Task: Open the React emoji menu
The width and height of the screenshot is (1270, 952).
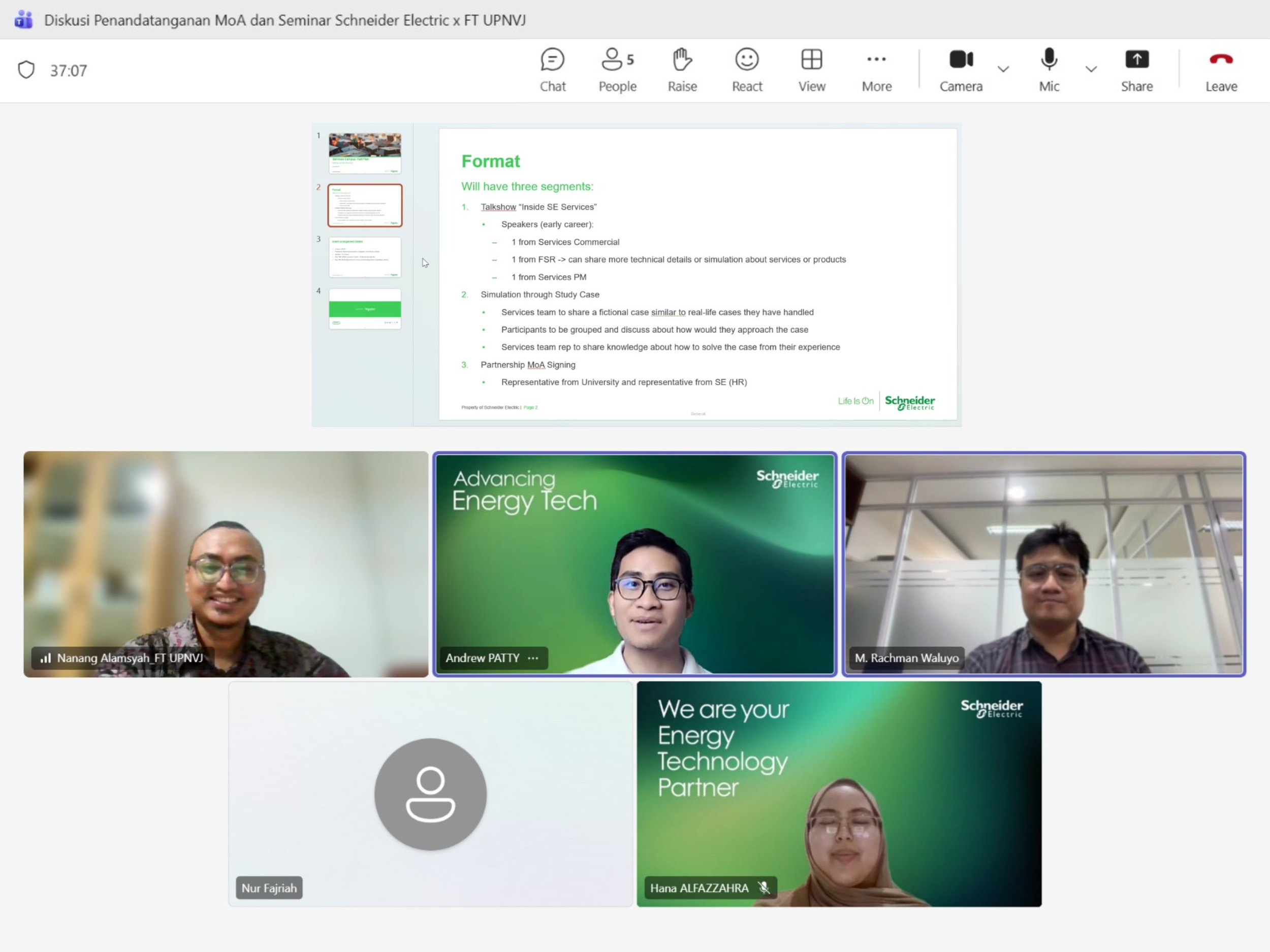Action: coord(746,70)
